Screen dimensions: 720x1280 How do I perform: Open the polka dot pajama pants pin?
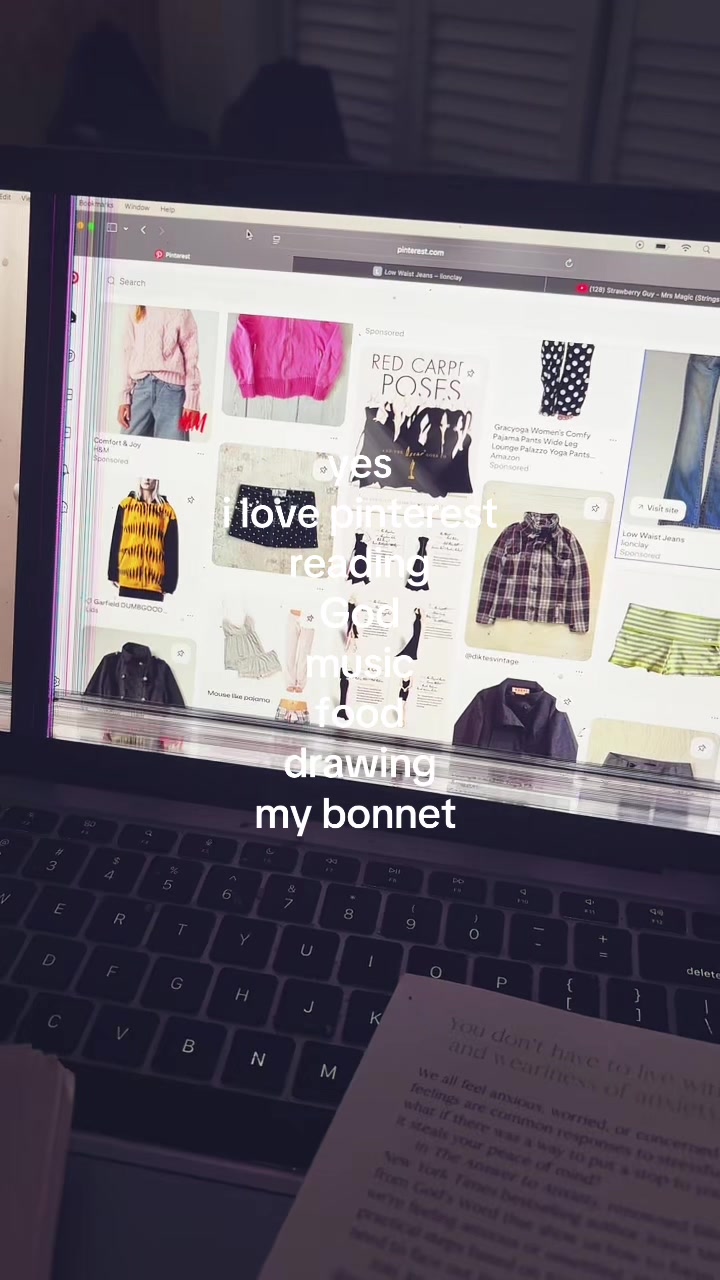565,380
